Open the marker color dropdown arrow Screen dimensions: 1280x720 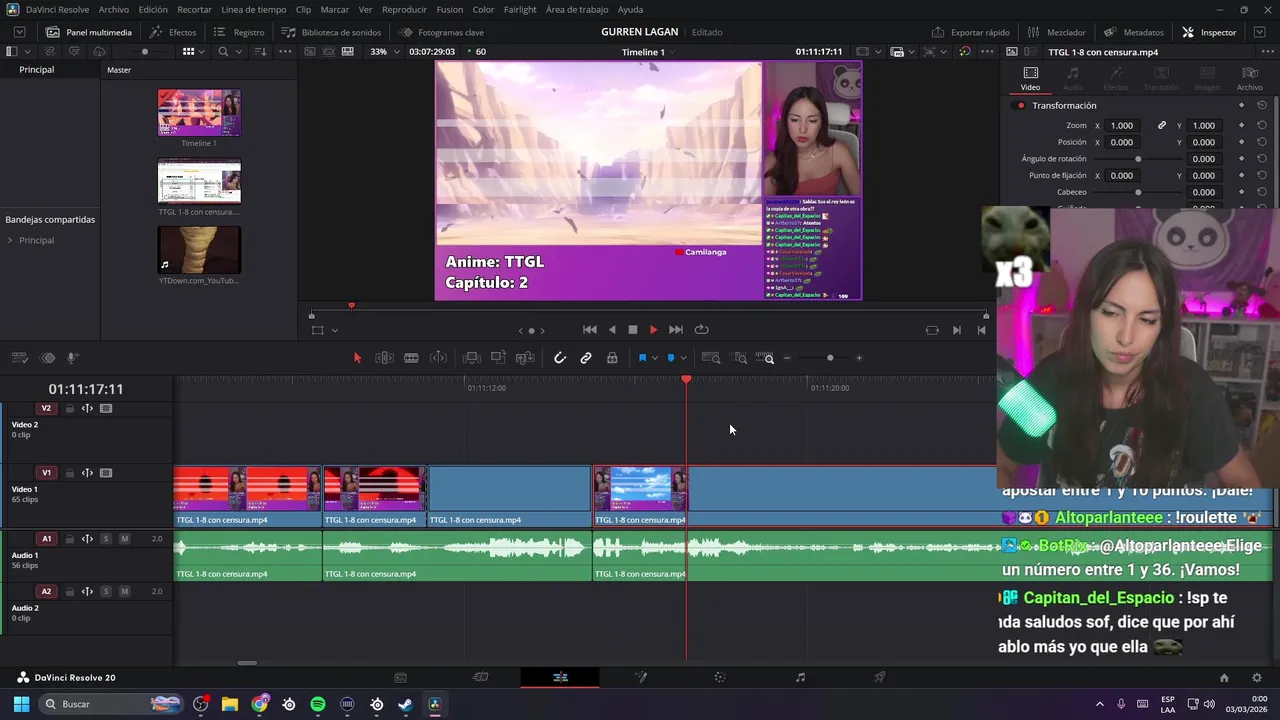pos(684,358)
